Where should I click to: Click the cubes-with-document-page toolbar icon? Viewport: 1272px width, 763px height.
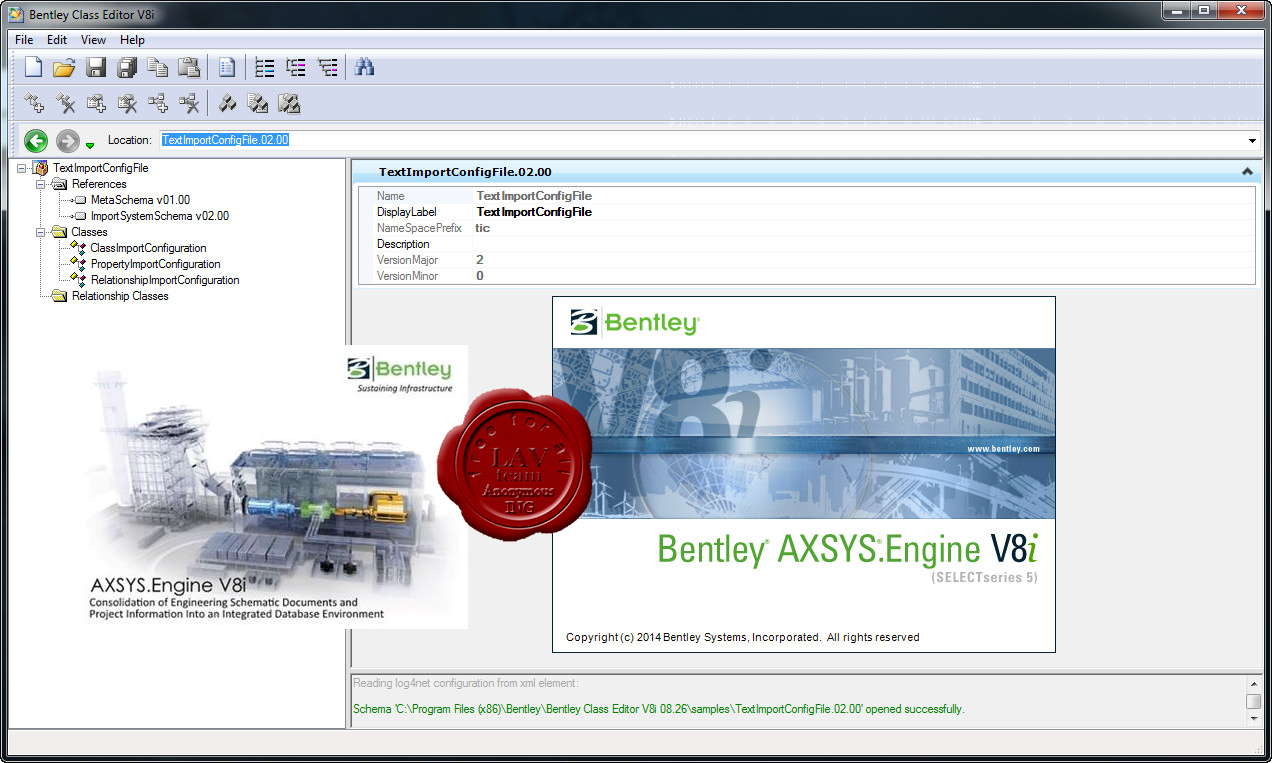[258, 103]
